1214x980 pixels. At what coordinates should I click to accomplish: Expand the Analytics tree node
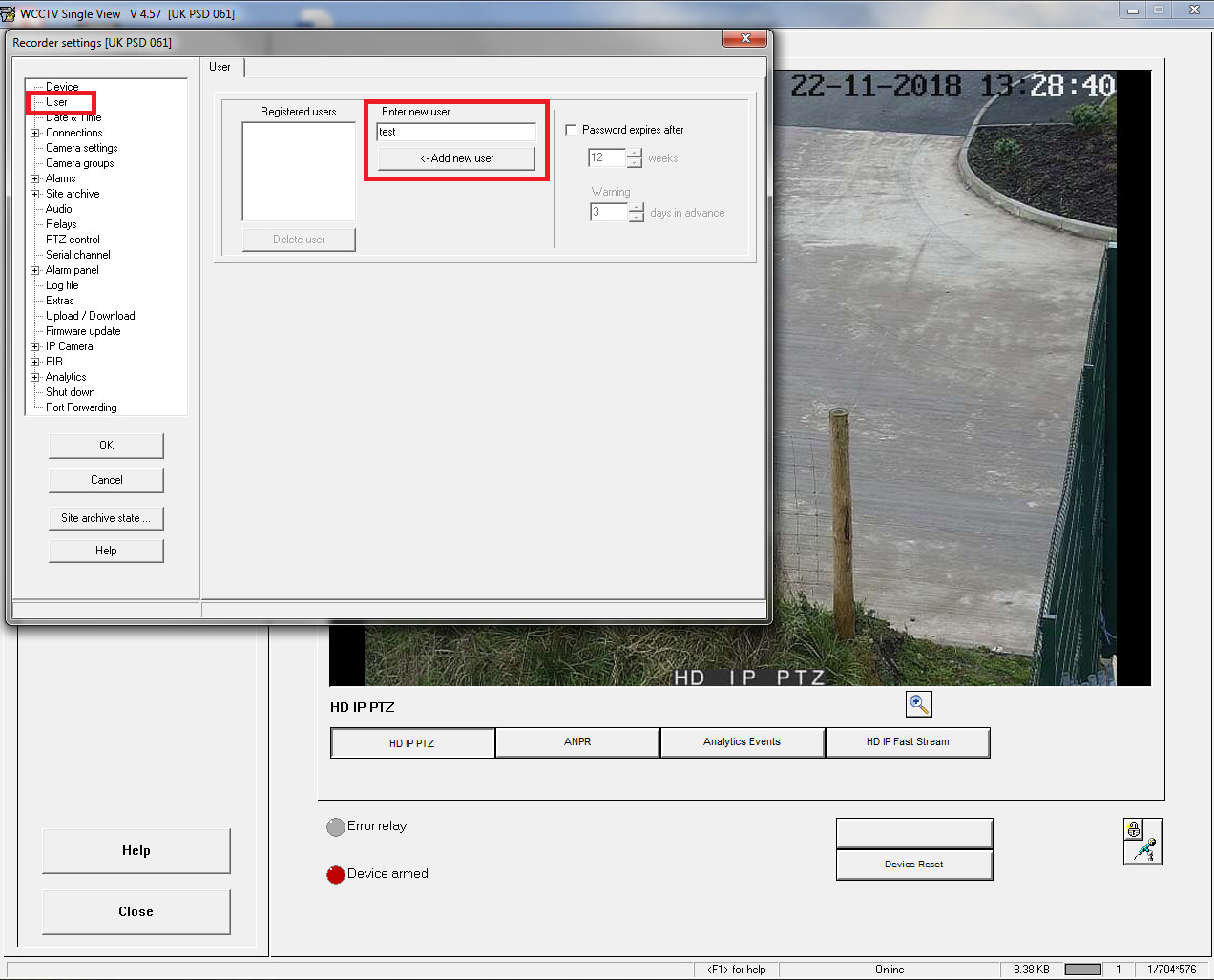click(x=35, y=377)
